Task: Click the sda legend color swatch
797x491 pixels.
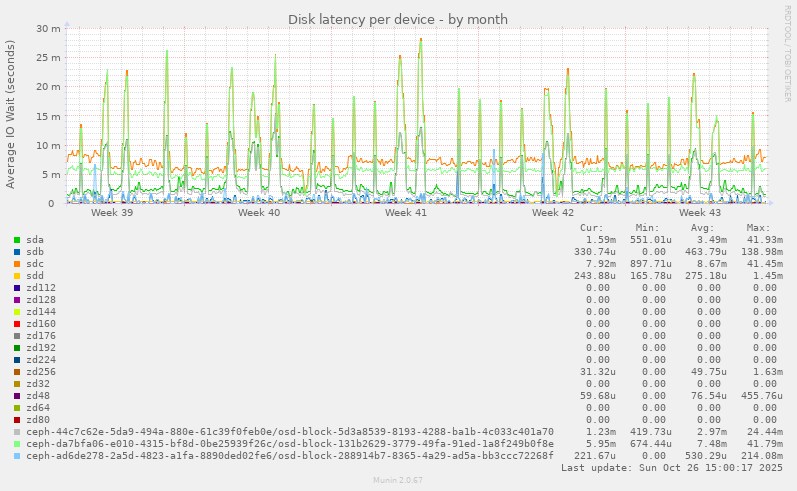Action: click(17, 240)
